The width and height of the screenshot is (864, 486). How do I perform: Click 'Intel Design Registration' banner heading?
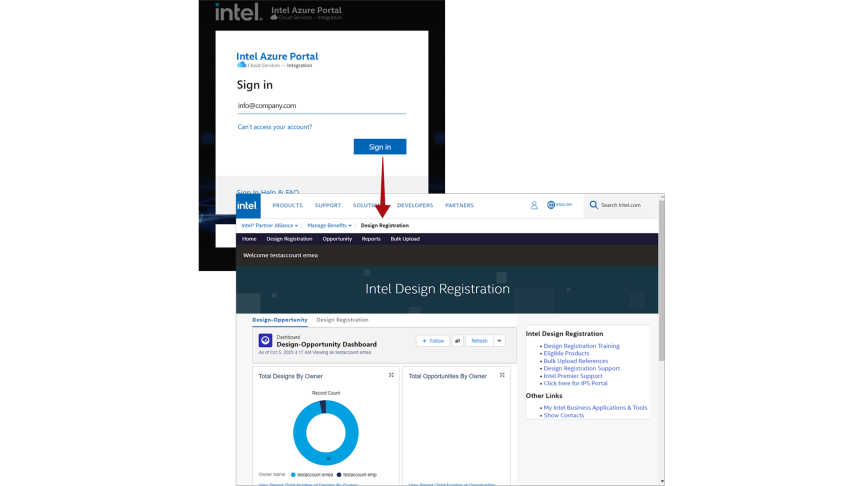(438, 289)
